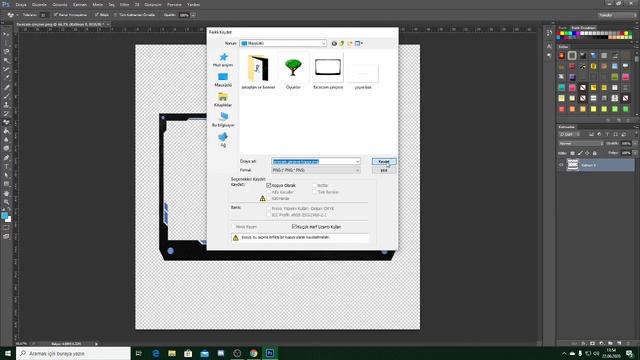
Task: Select the History Brush tool
Action: coord(6,113)
